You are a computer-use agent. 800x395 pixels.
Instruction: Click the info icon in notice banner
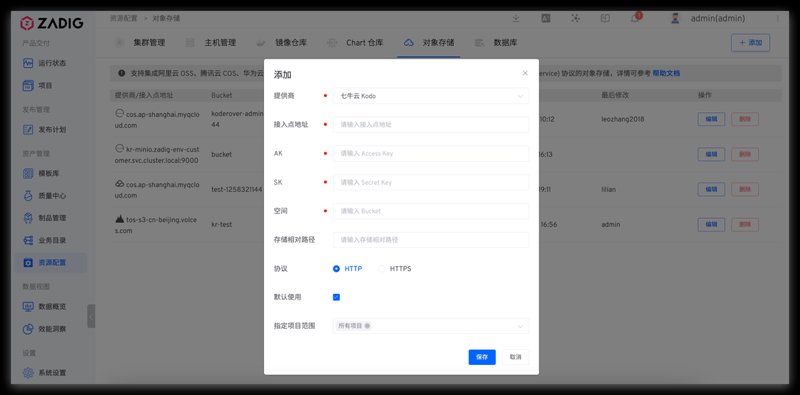pyautogui.click(x=121, y=73)
